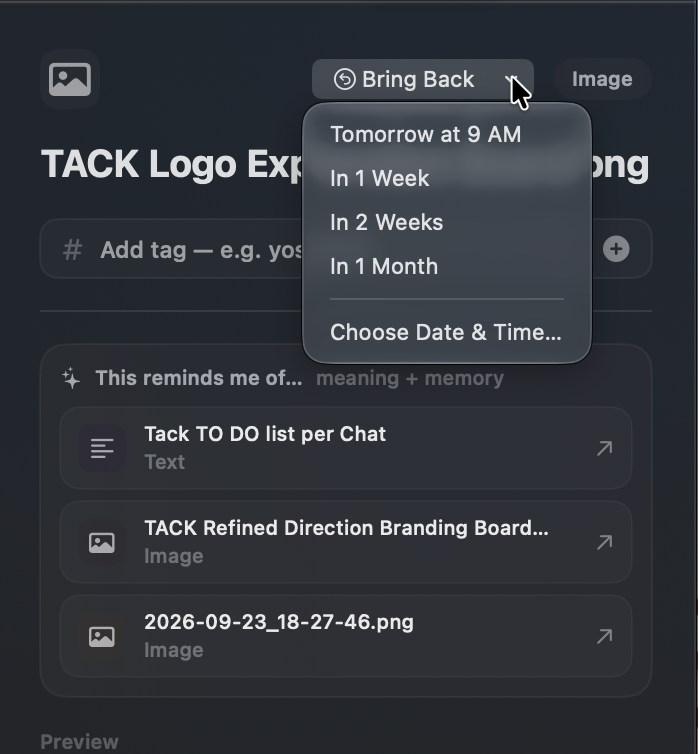Pick In 1 Month reminder option
Viewport: 698px width, 754px height.
tap(384, 266)
